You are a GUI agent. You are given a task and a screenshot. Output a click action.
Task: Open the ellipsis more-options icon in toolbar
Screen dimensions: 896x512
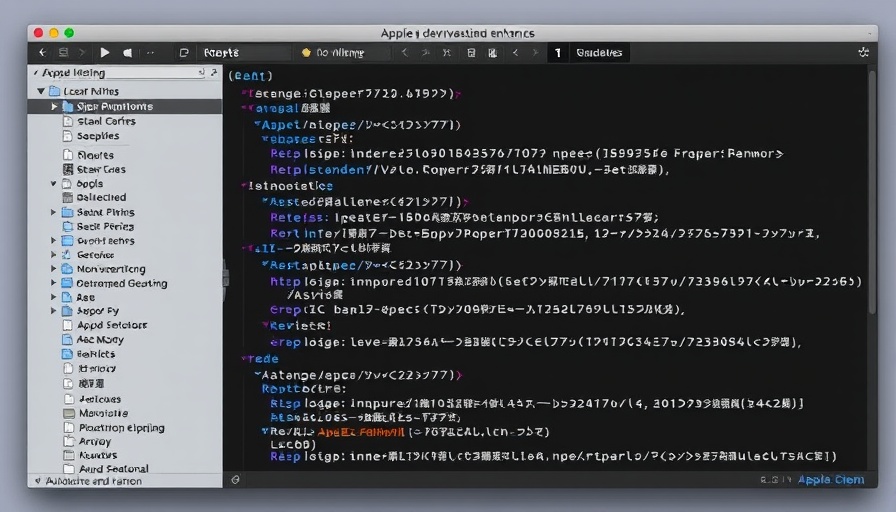(x=150, y=53)
